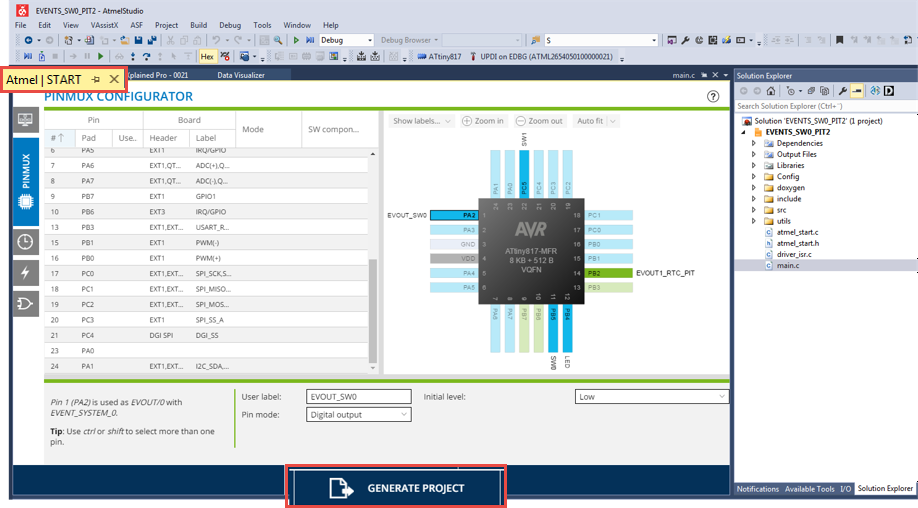Click the Navigate Backward toolbar icon
This screenshot has width=918, height=508.
(x=28, y=40)
